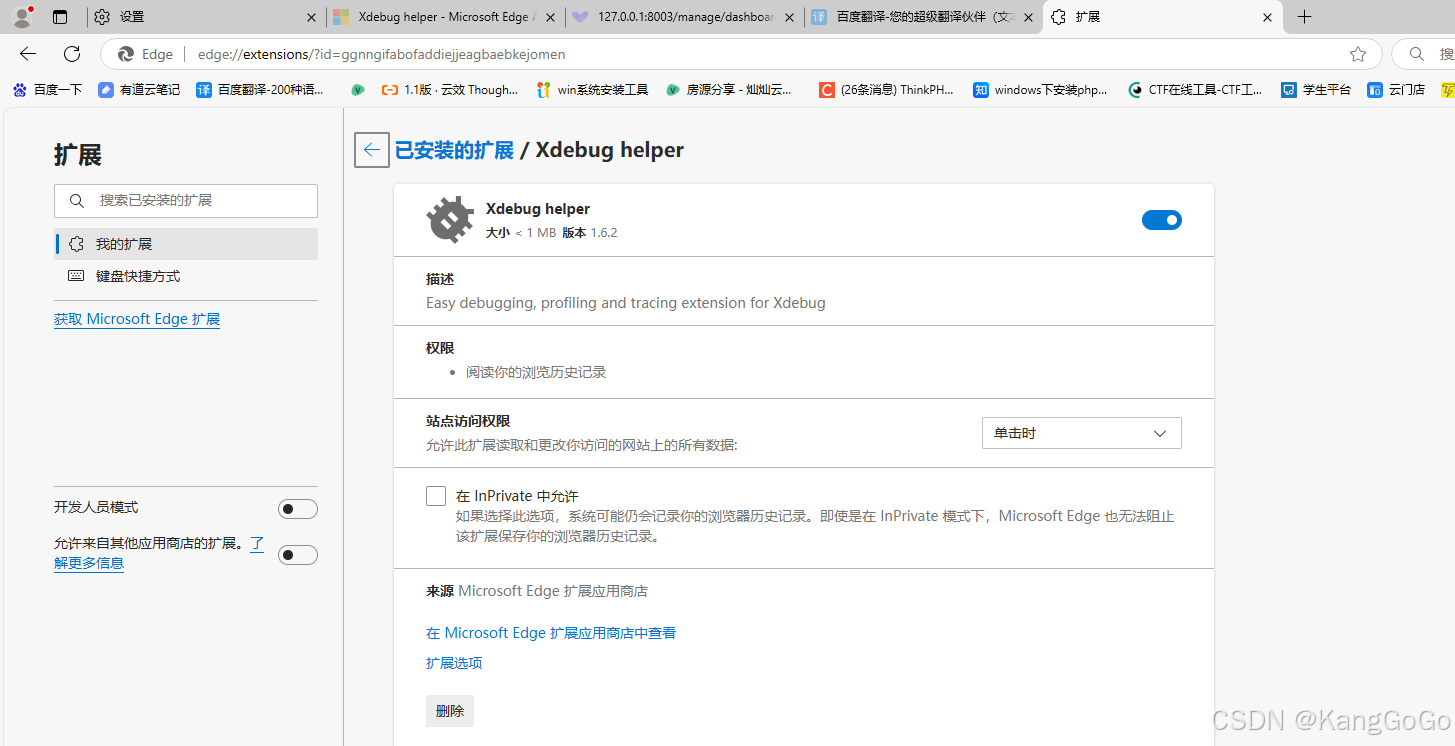Screen dimensions: 1455x746
Task: Open 1.1版 · 云效 Though bookmark
Action: 450,90
